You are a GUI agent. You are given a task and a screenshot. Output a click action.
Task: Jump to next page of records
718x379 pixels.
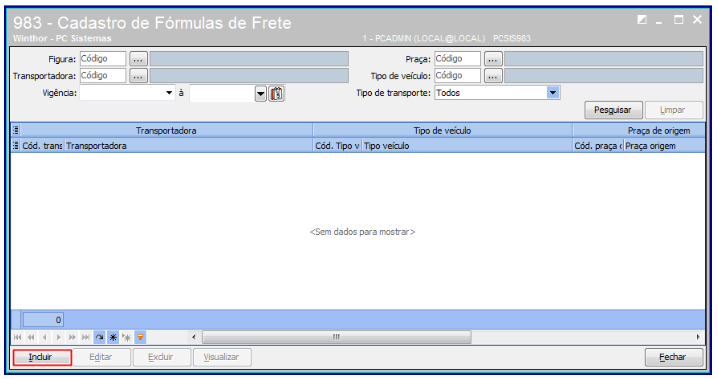coord(72,337)
